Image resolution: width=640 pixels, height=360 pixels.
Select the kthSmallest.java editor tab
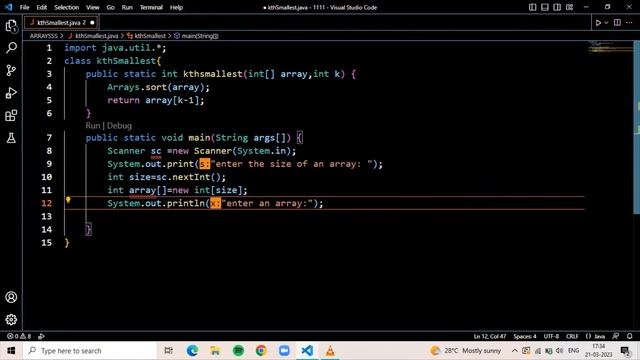coord(61,22)
